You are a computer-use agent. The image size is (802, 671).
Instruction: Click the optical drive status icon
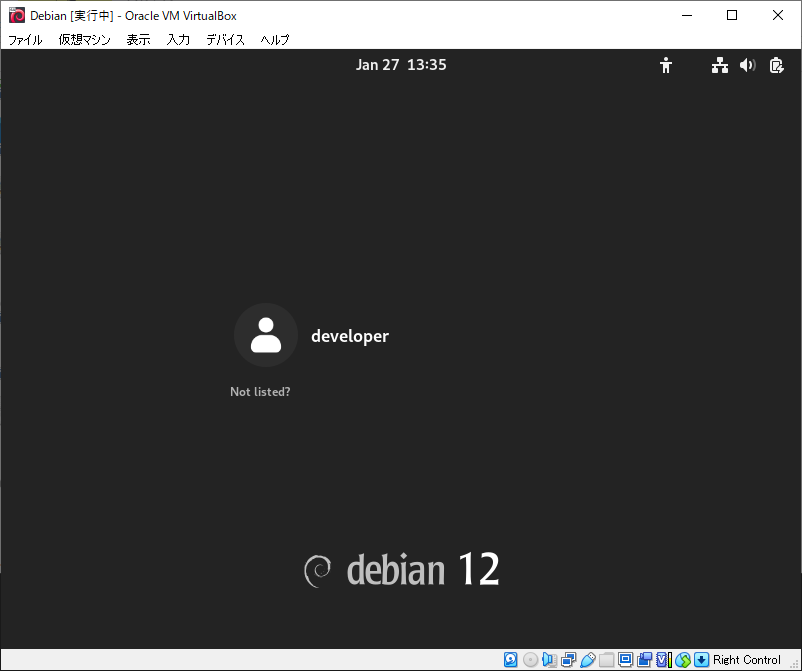[x=530, y=659]
